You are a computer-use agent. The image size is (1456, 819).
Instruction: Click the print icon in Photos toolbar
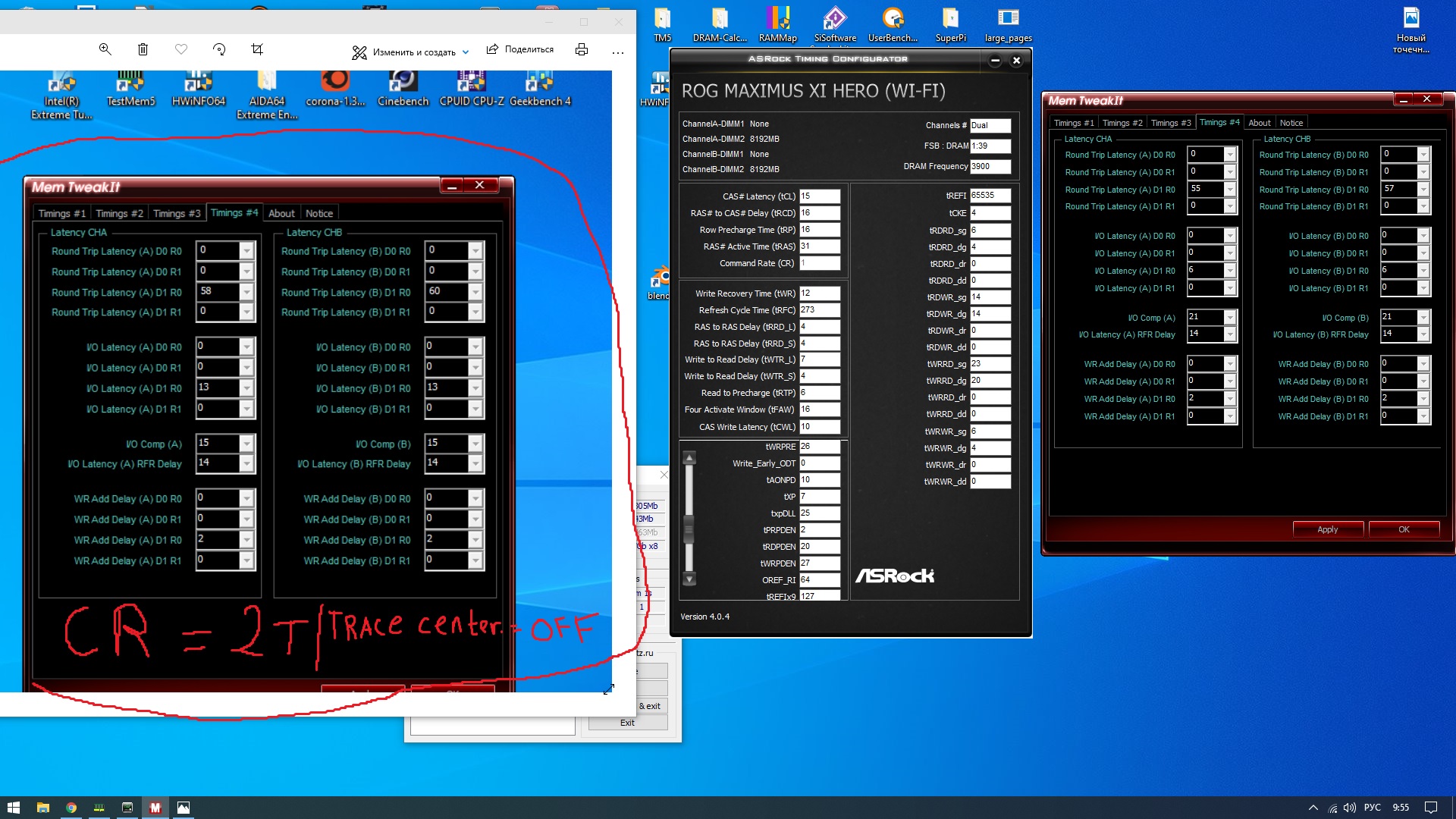(582, 49)
